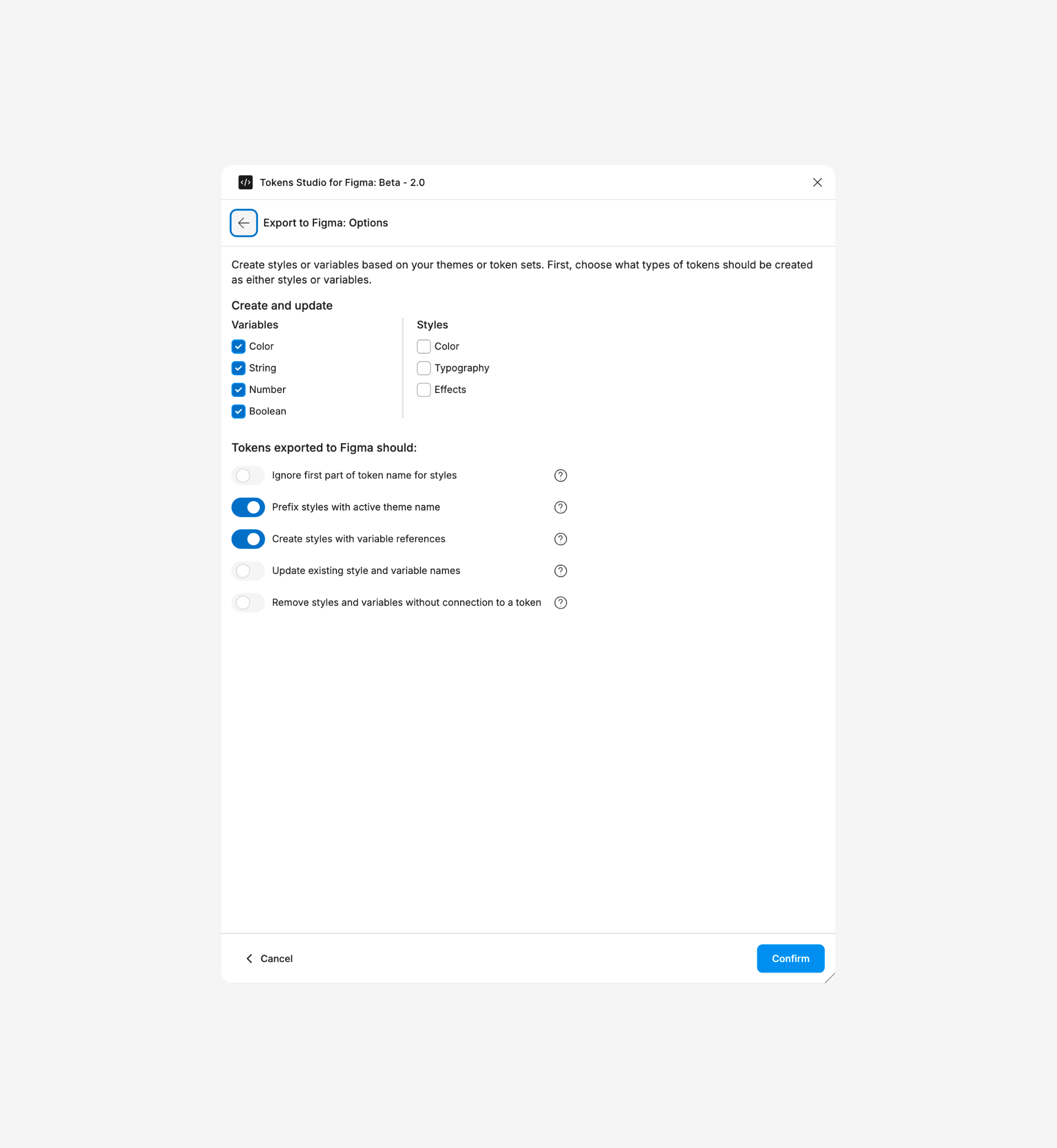Uncheck the Number variables checkbox
The image size is (1057, 1148).
coord(238,390)
